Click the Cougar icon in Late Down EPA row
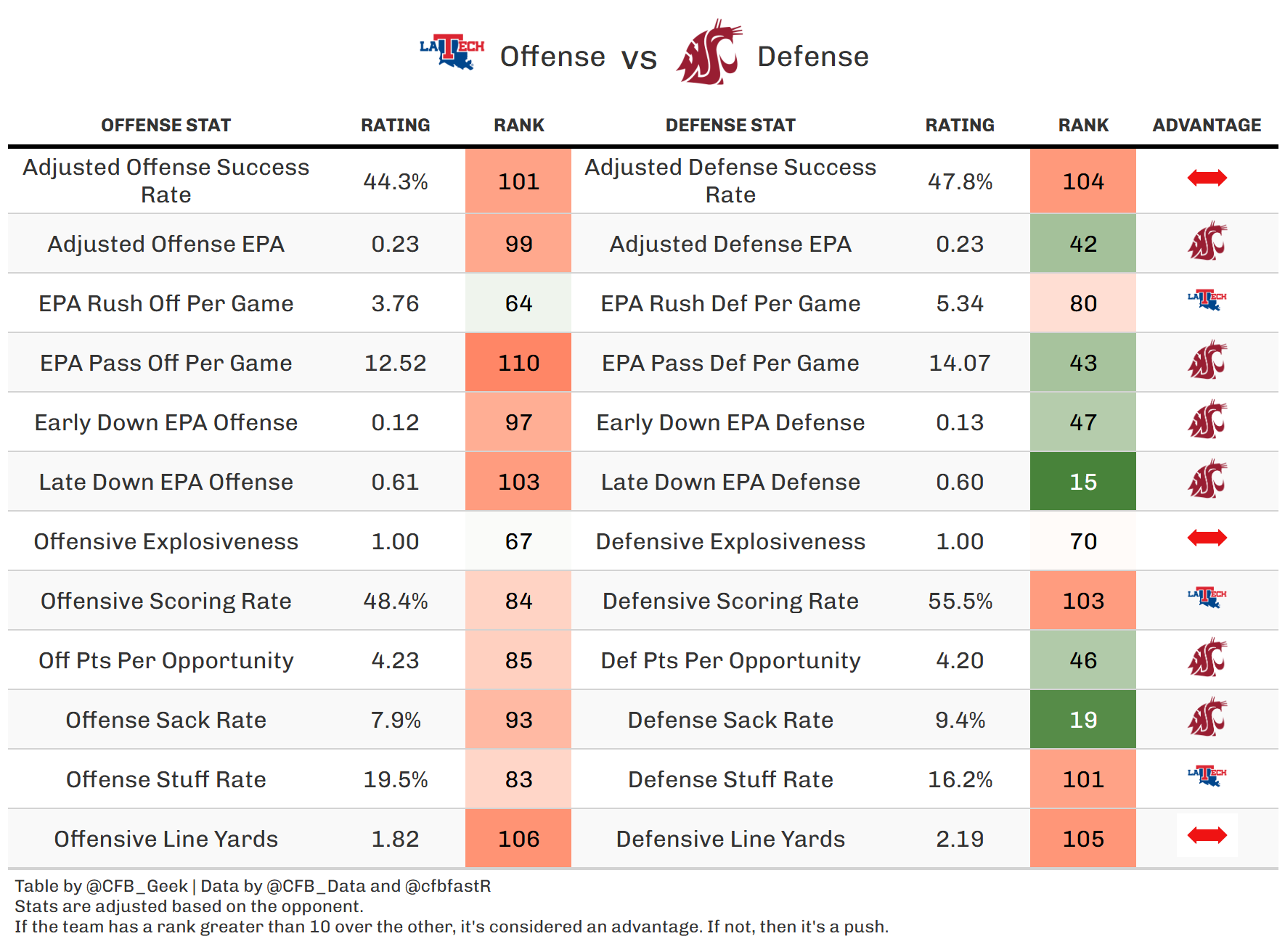The width and height of the screenshot is (1285, 952). [x=1207, y=480]
